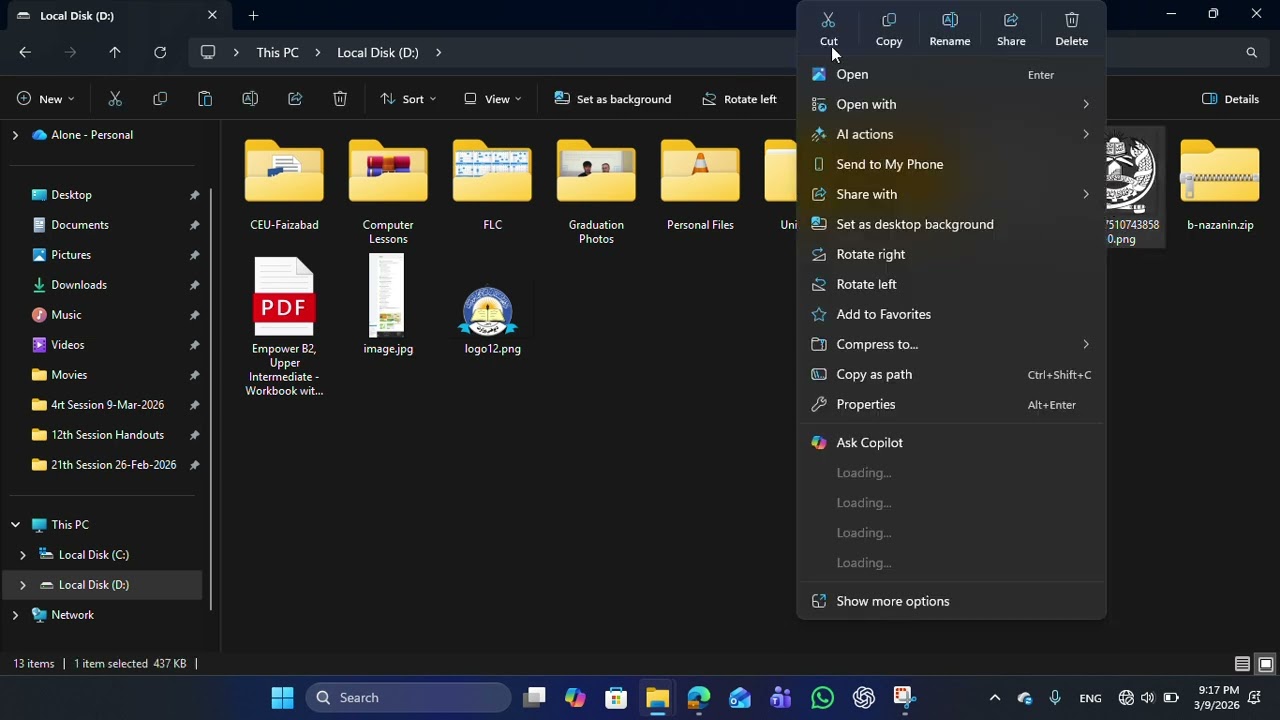Select Rotate left in context menu
This screenshot has width=1280, height=720.
click(x=951, y=284)
